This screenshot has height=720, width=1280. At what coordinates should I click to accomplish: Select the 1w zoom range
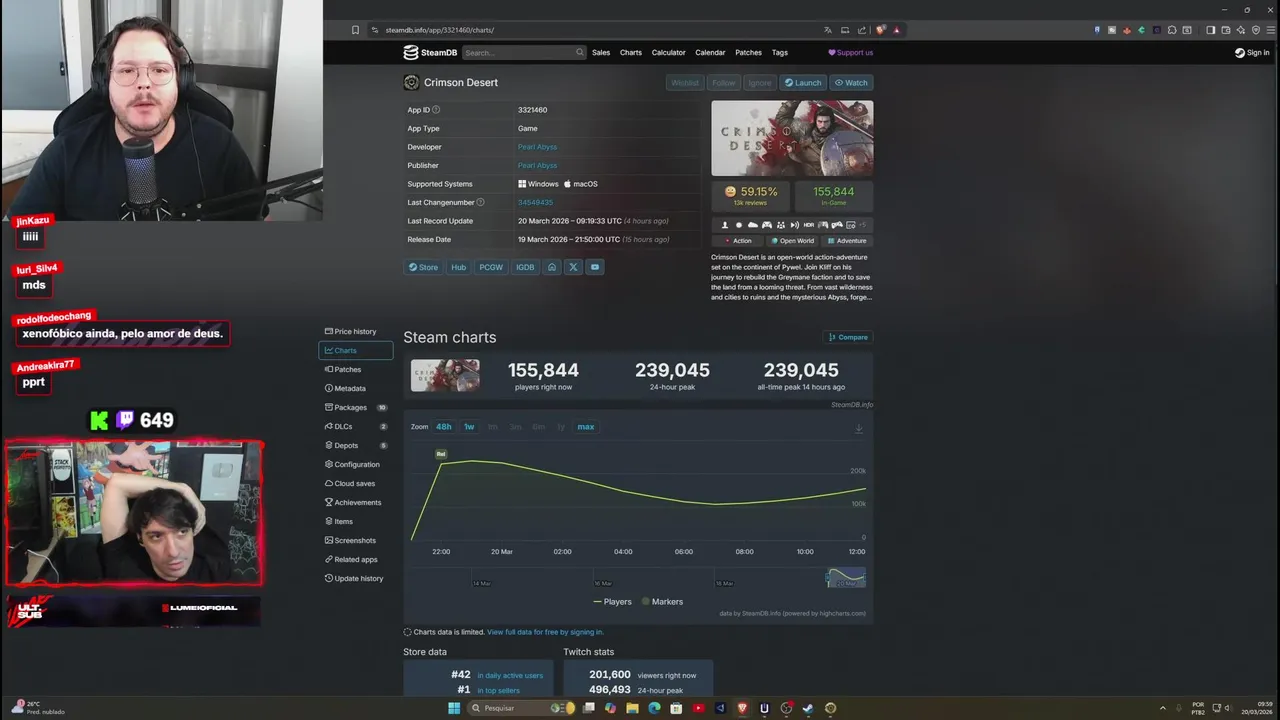[x=468, y=427]
